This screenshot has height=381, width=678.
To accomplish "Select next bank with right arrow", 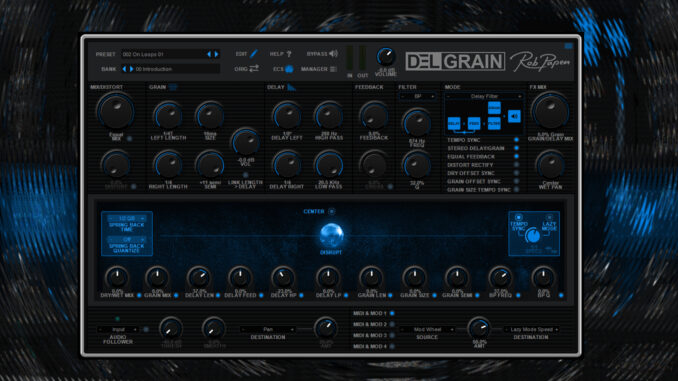I will click(131, 69).
